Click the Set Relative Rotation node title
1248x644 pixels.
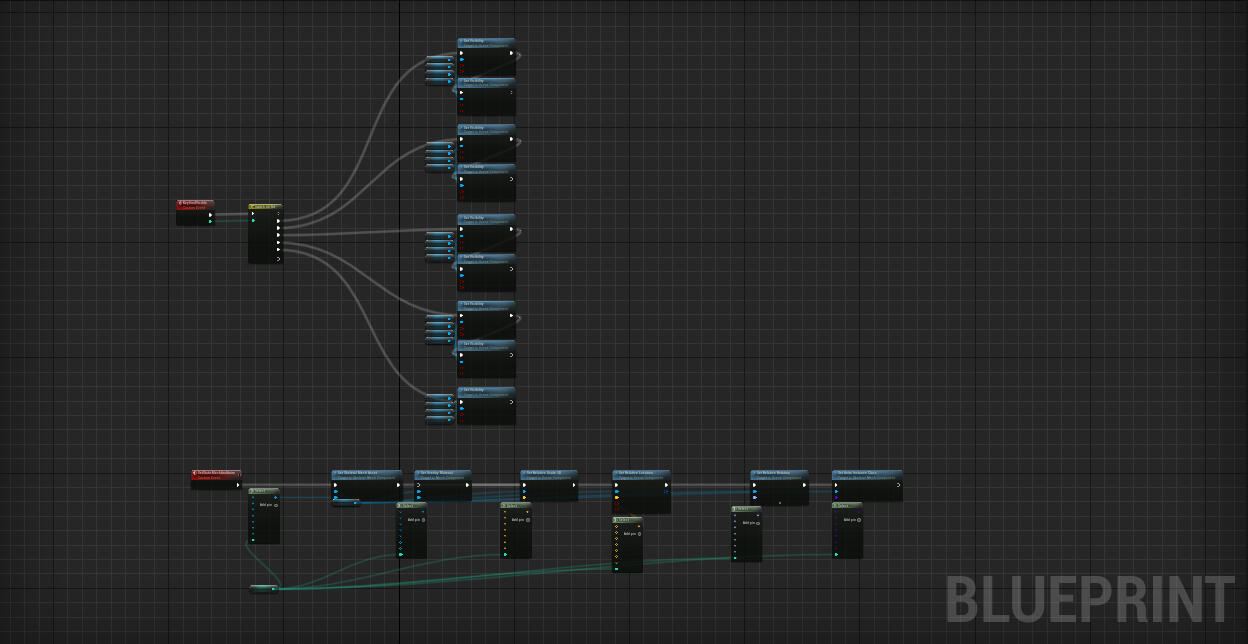point(779,473)
